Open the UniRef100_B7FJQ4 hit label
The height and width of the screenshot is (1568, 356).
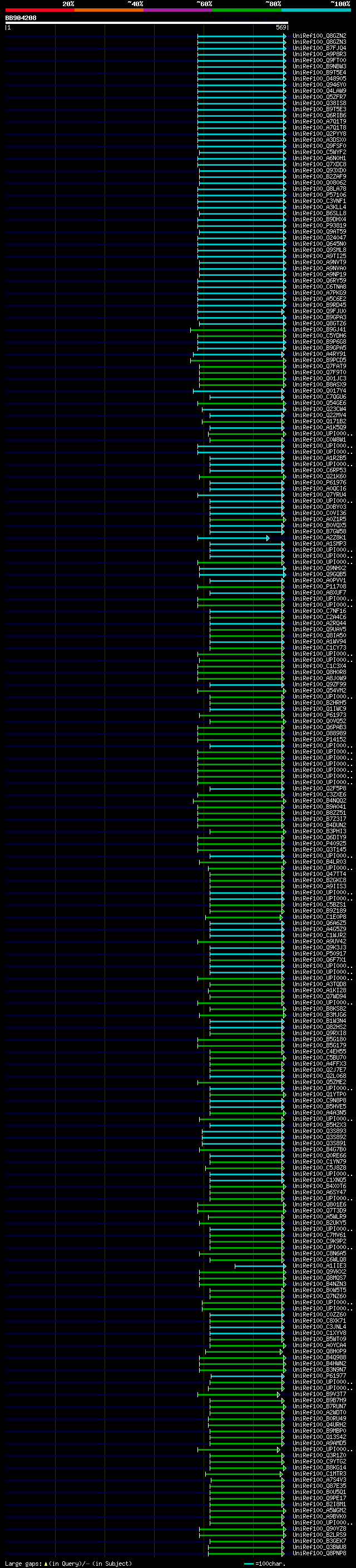click(x=319, y=48)
